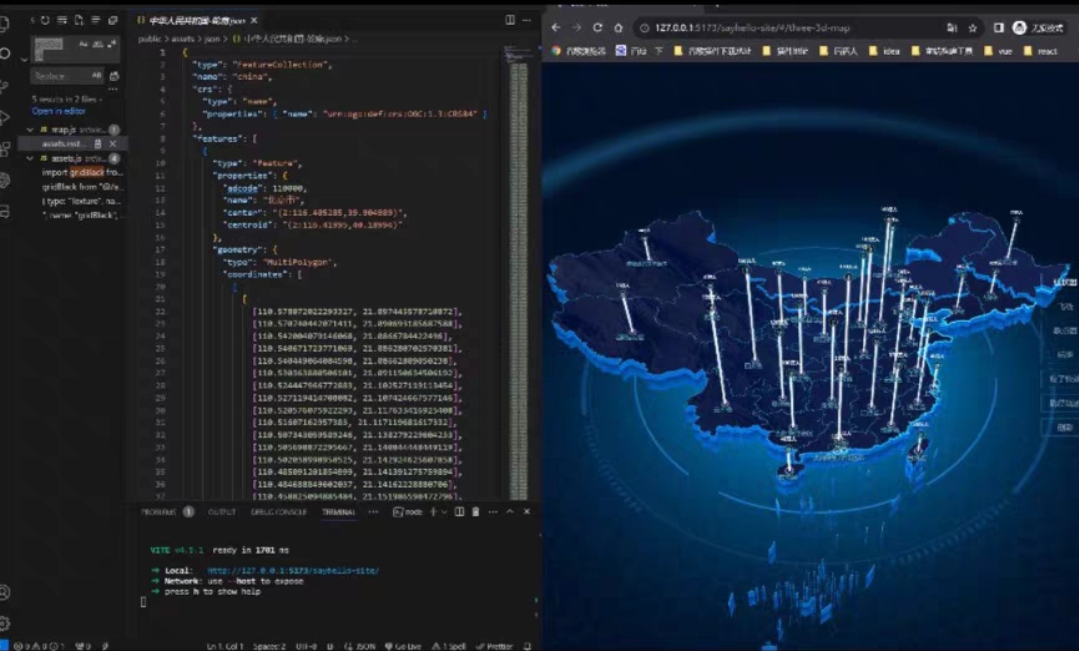Click 'Ln 1, Col 1' in the status bar
This screenshot has height=651, width=1079.
point(225,646)
